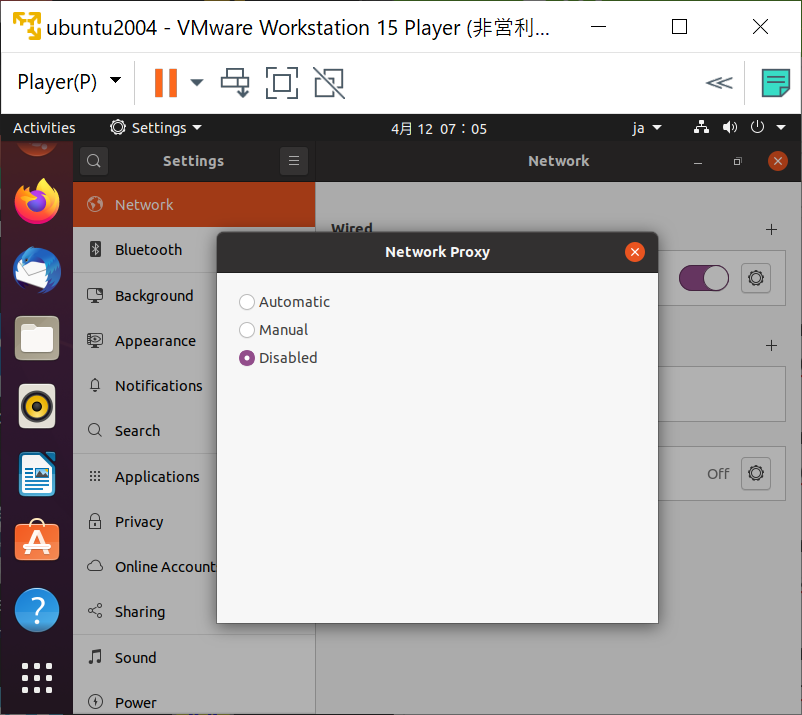Open Applications settings panel
The width and height of the screenshot is (802, 715).
[145, 477]
